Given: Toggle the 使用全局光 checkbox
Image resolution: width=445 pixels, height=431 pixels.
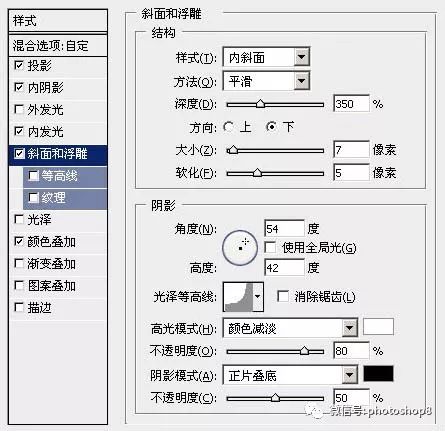Looking at the screenshot, I should pyautogui.click(x=270, y=248).
